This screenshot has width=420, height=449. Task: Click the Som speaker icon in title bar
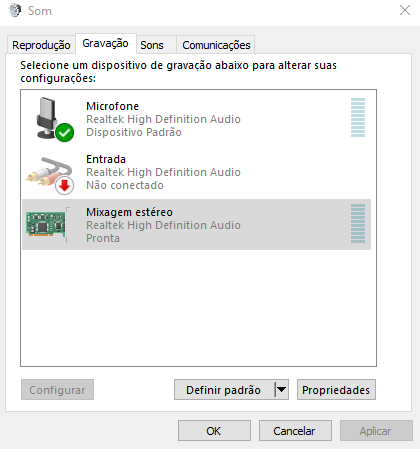pos(15,10)
